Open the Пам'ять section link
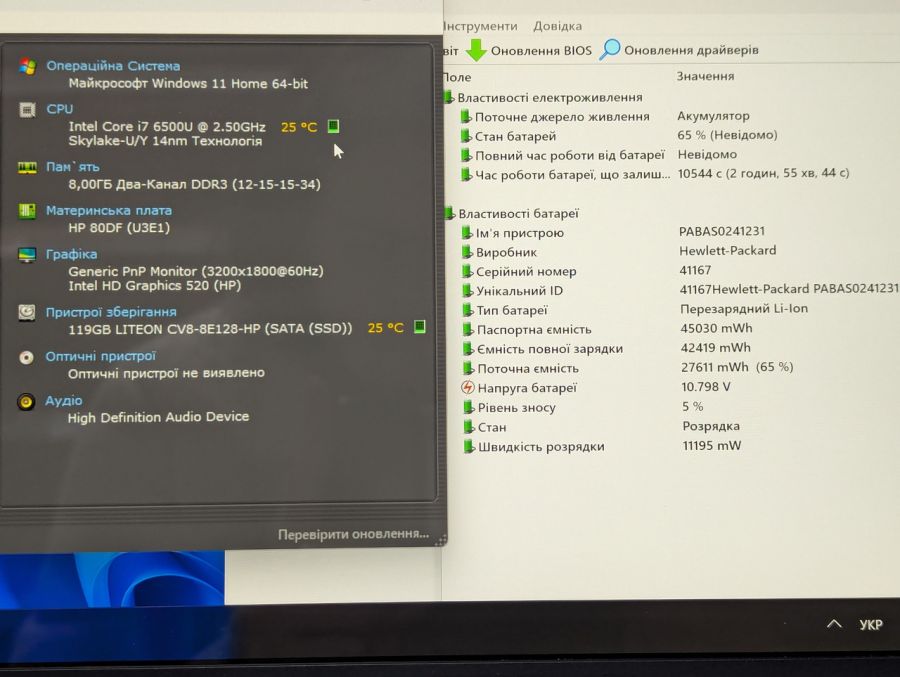This screenshot has width=900, height=677. pyautogui.click(x=73, y=167)
